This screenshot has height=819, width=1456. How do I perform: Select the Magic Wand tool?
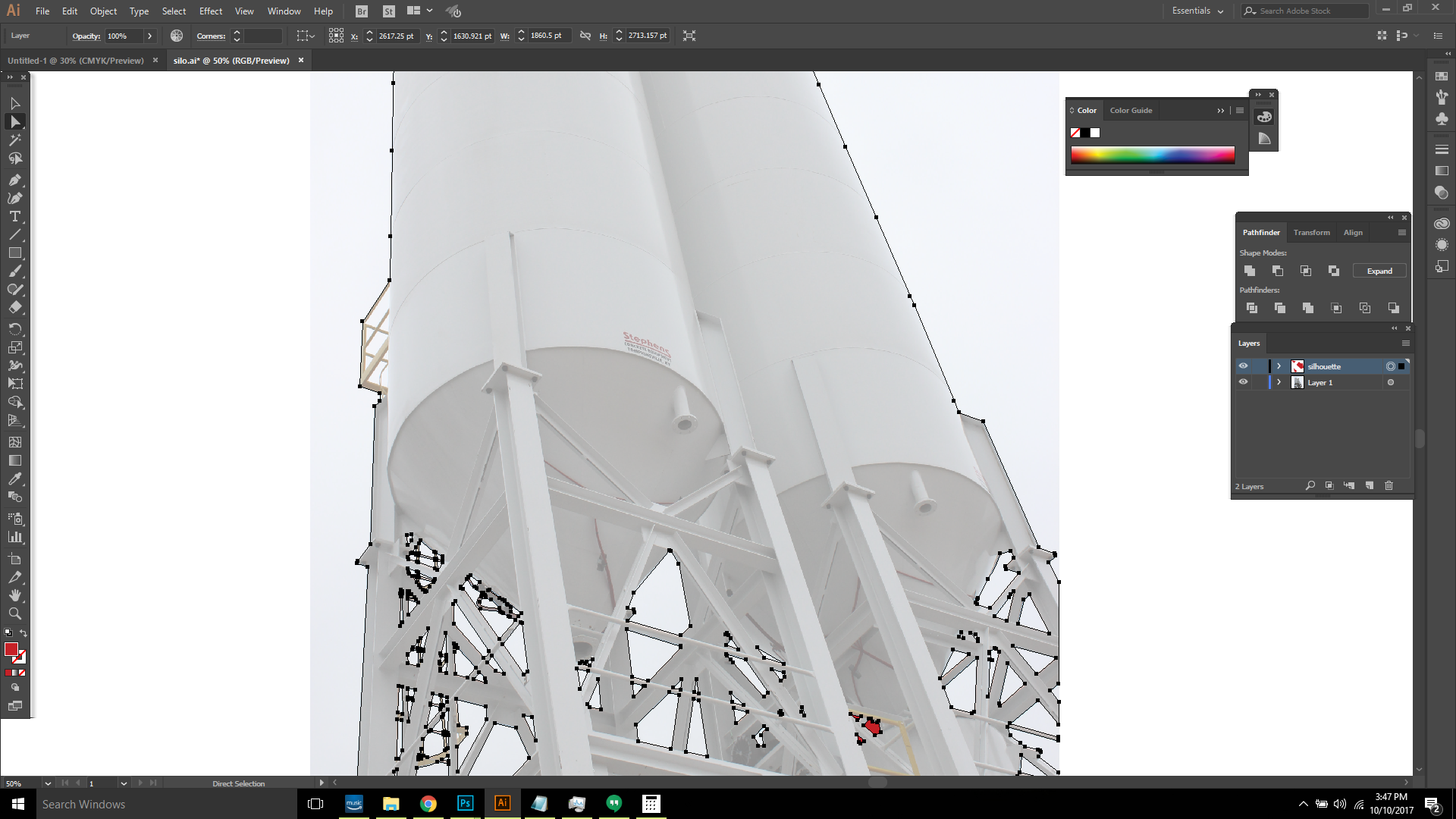(x=14, y=140)
